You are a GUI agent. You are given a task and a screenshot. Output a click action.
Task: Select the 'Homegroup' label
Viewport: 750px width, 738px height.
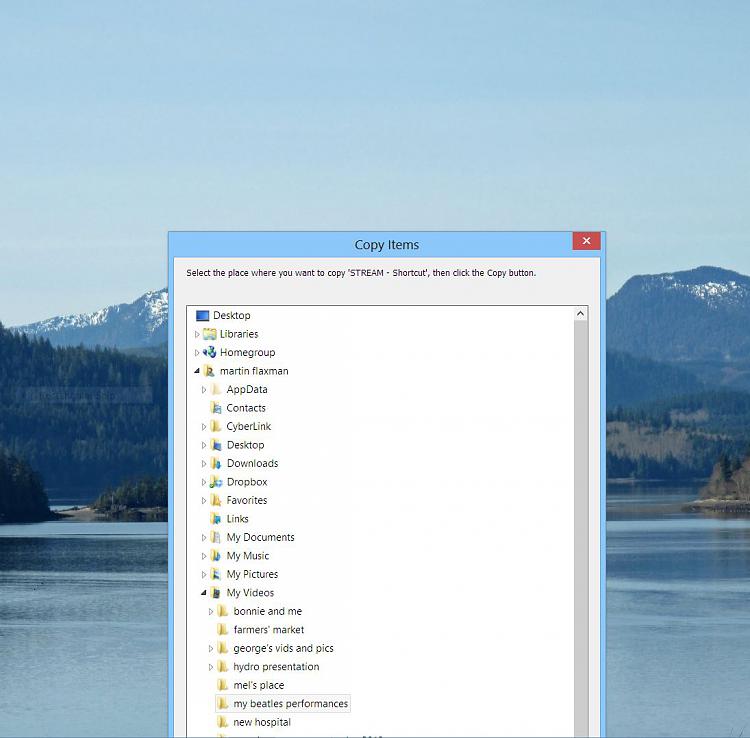tap(247, 352)
